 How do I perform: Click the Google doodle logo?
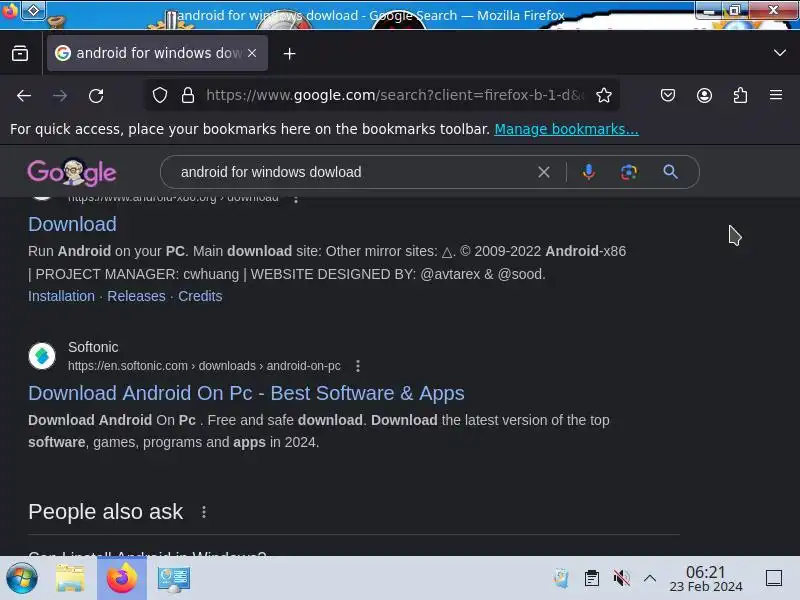point(72,172)
